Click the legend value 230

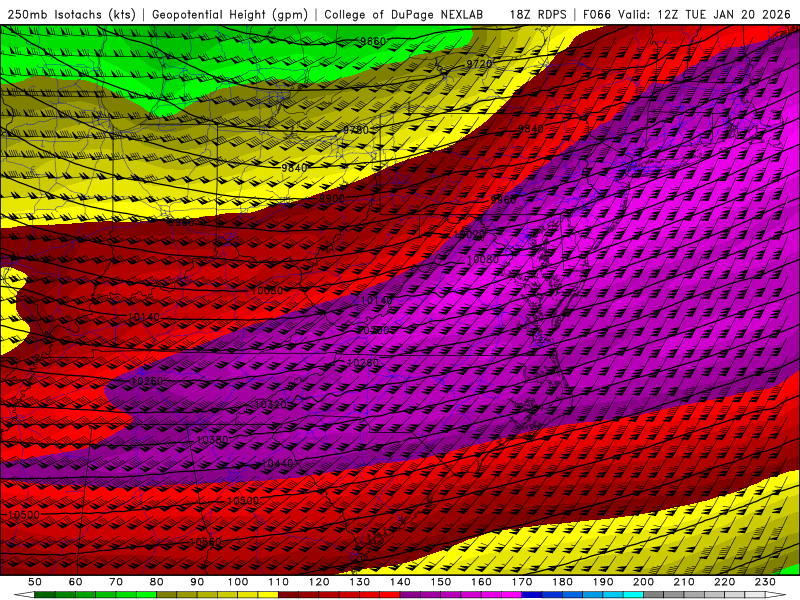coord(766,582)
